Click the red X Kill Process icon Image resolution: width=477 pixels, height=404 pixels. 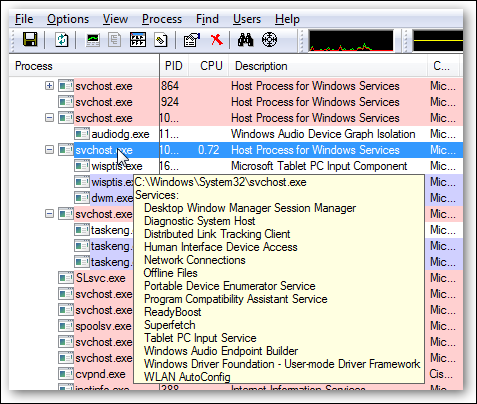point(217,40)
